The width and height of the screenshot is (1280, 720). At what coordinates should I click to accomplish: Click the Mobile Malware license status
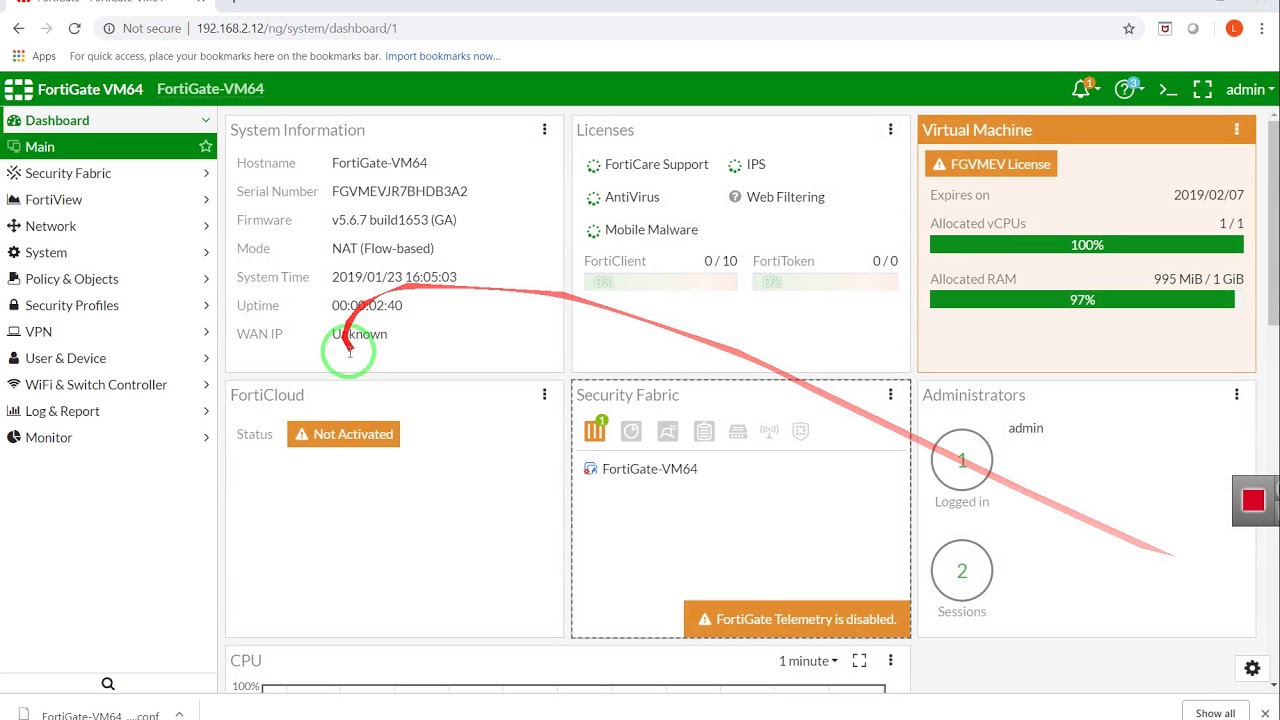tap(642, 230)
